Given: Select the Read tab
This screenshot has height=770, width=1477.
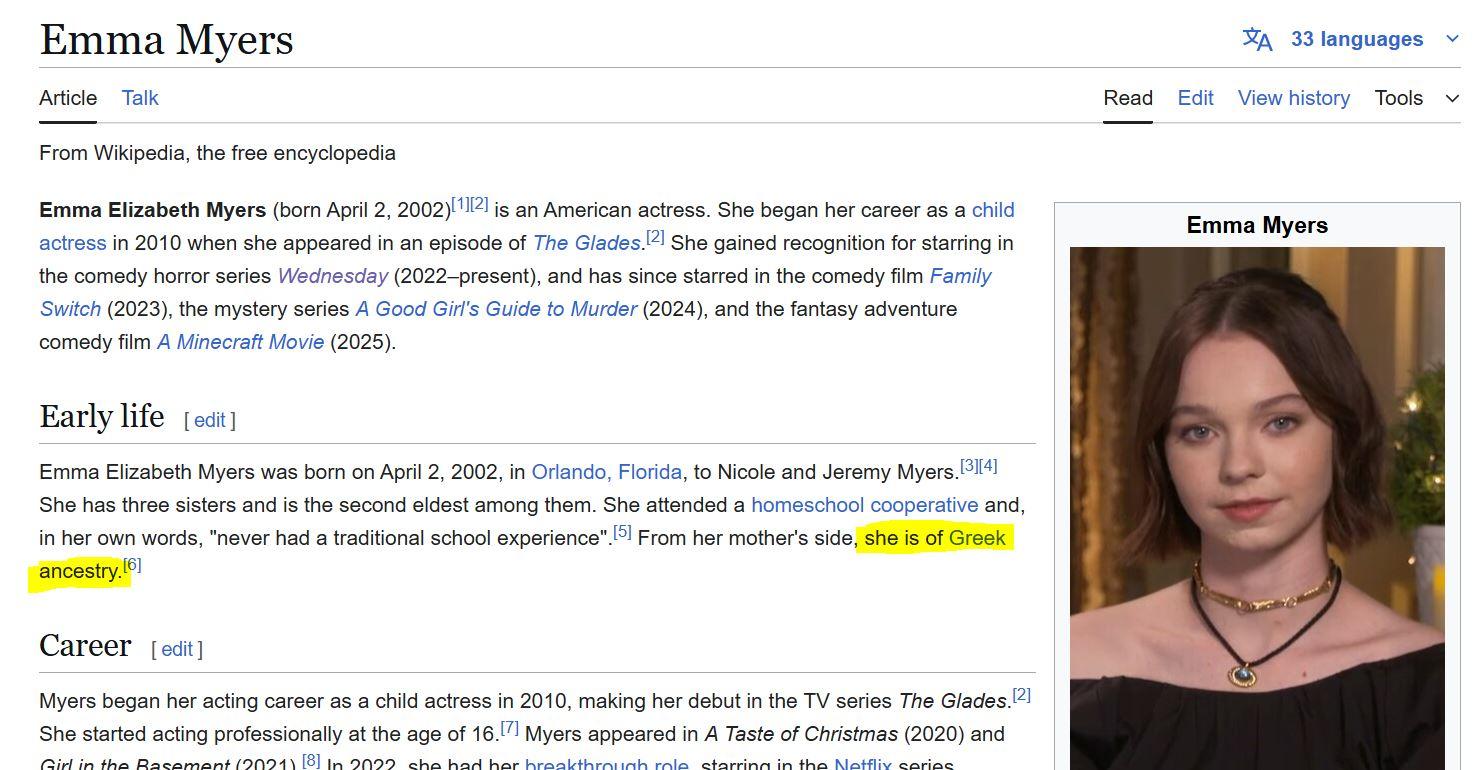Looking at the screenshot, I should pyautogui.click(x=1128, y=98).
